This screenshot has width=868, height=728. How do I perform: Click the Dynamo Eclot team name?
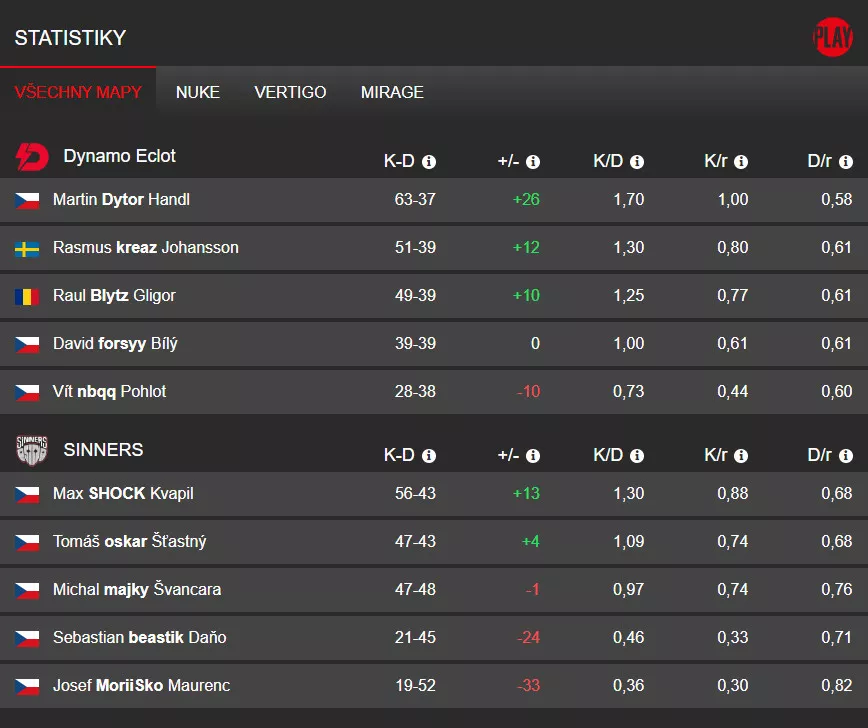click(119, 156)
